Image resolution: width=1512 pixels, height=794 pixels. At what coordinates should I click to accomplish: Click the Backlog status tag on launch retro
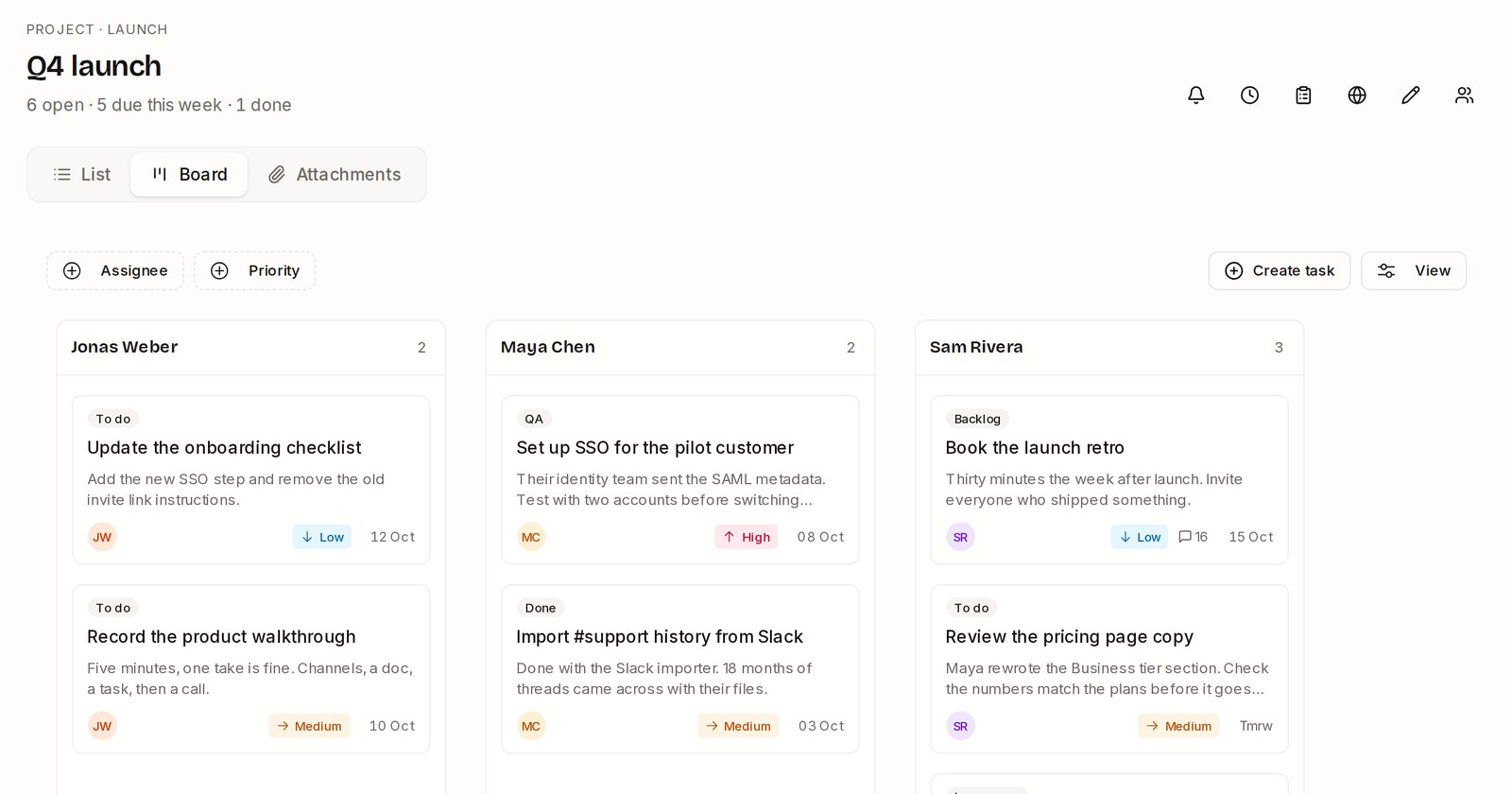click(x=977, y=419)
